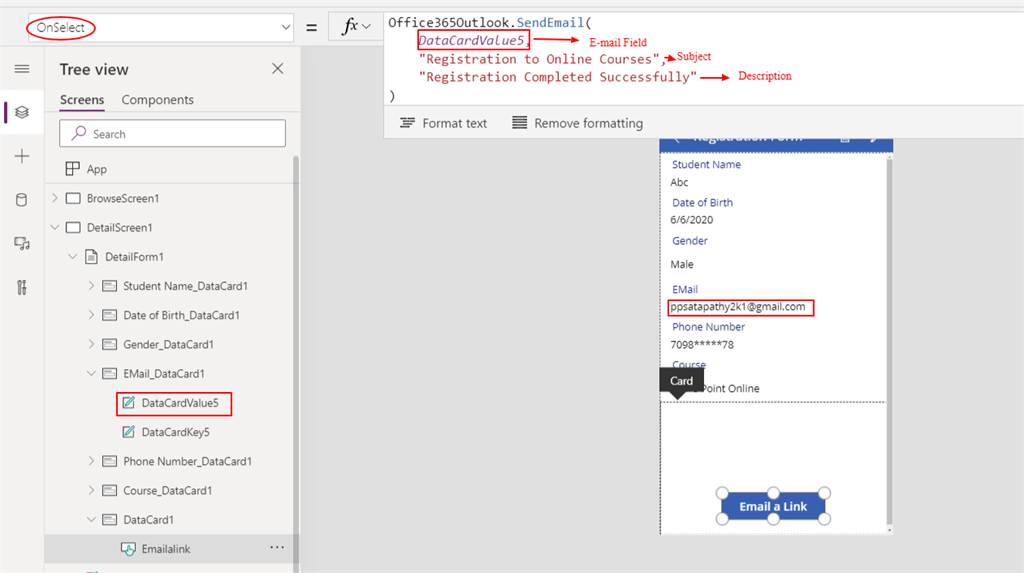The image size is (1024, 573).
Task: Click the Student Name_DataCard1 card icon
Action: (x=110, y=286)
